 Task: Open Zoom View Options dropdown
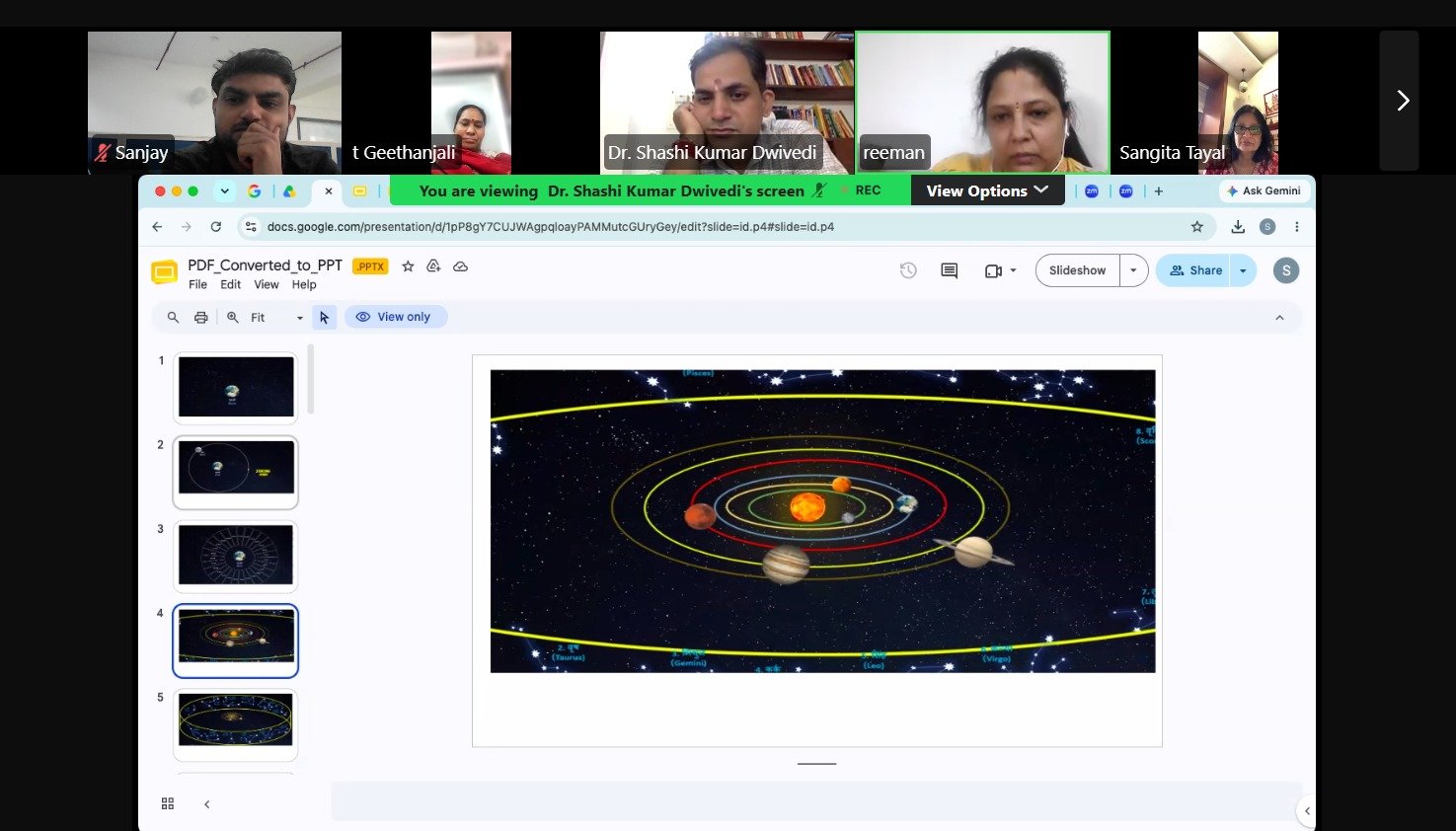click(987, 191)
